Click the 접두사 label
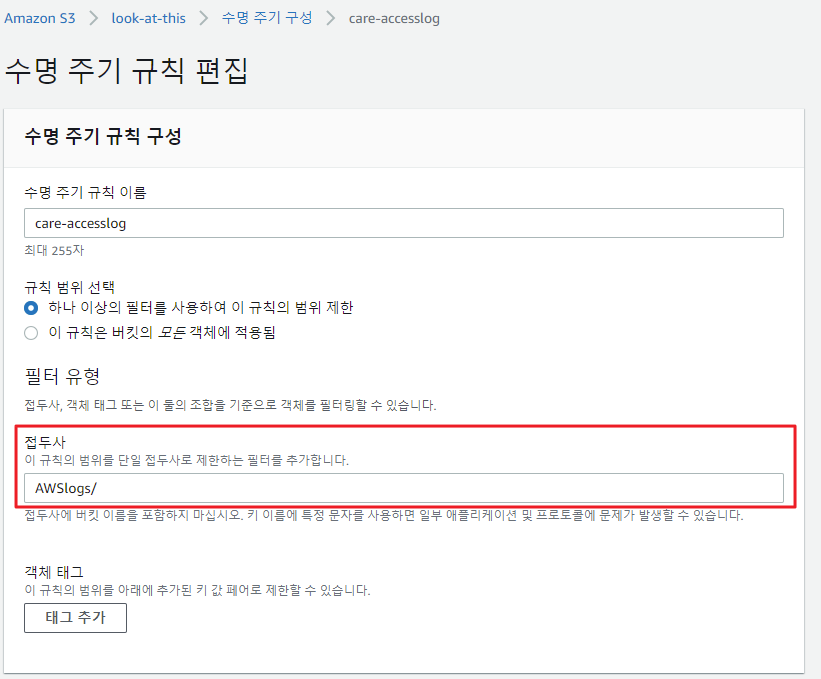Screen dimensions: 821x679 tap(45, 442)
